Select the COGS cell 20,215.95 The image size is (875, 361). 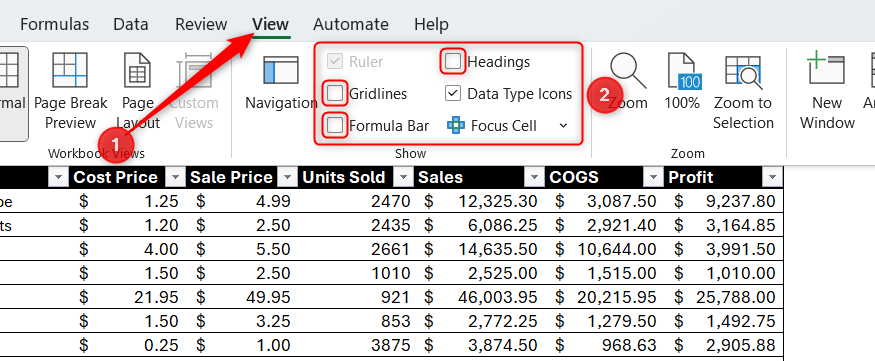click(x=605, y=297)
